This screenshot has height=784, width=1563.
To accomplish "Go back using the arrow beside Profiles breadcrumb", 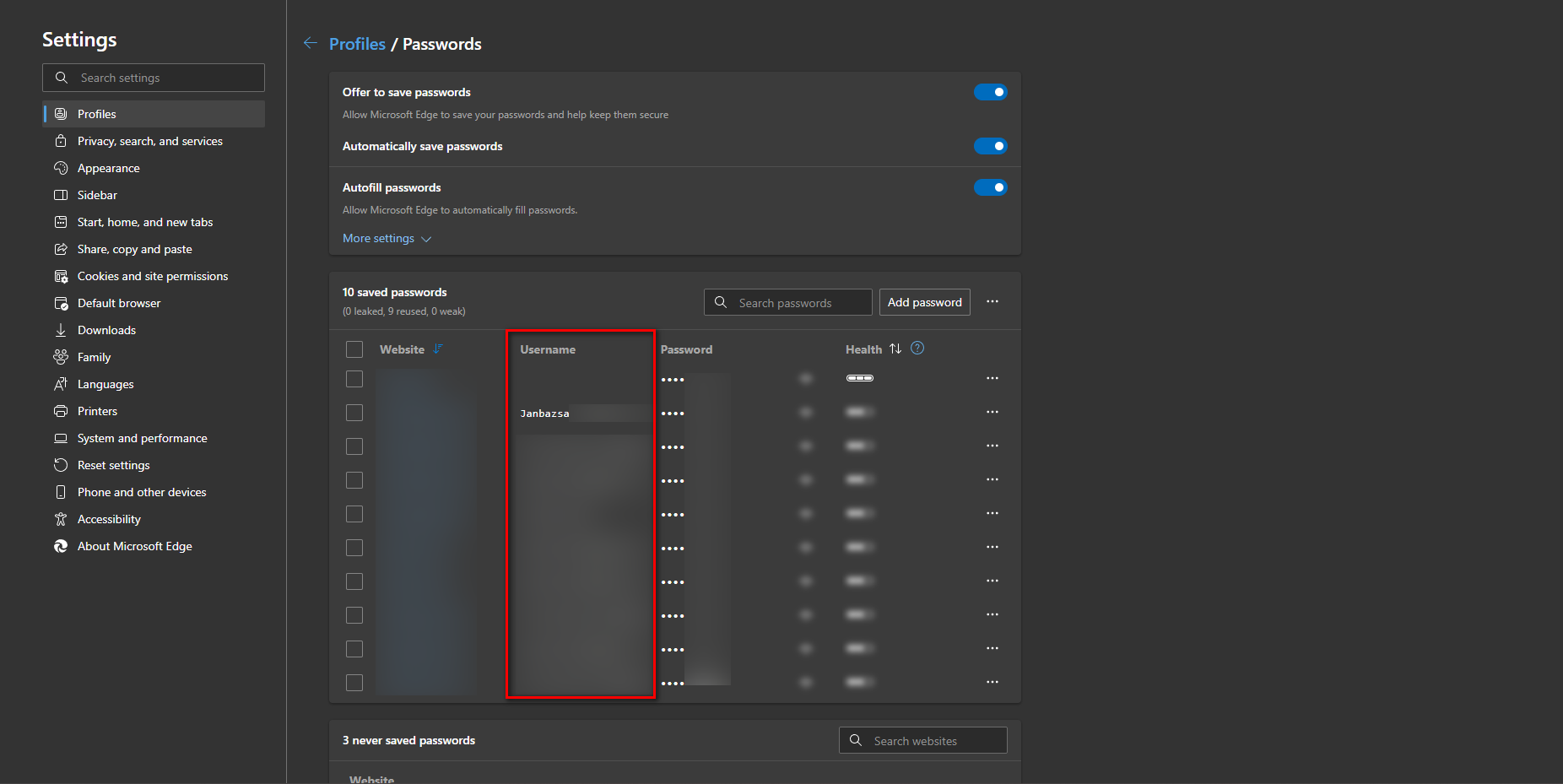I will 311,43.
